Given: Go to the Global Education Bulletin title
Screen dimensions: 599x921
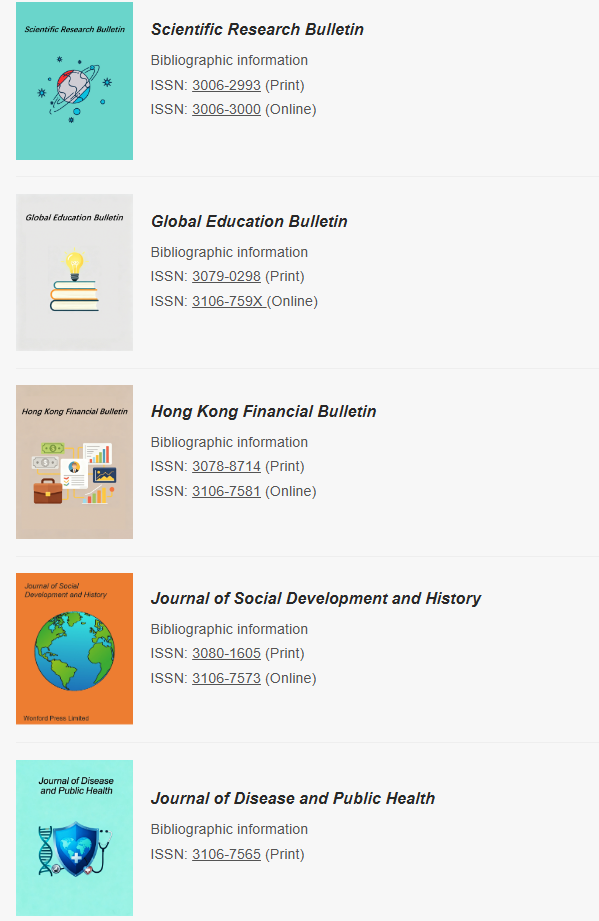Looking at the screenshot, I should pyautogui.click(x=249, y=221).
